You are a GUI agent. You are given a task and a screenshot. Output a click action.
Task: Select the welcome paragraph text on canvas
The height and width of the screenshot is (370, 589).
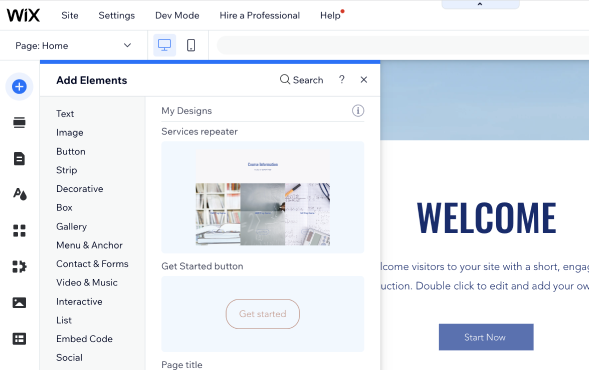pos(485,276)
